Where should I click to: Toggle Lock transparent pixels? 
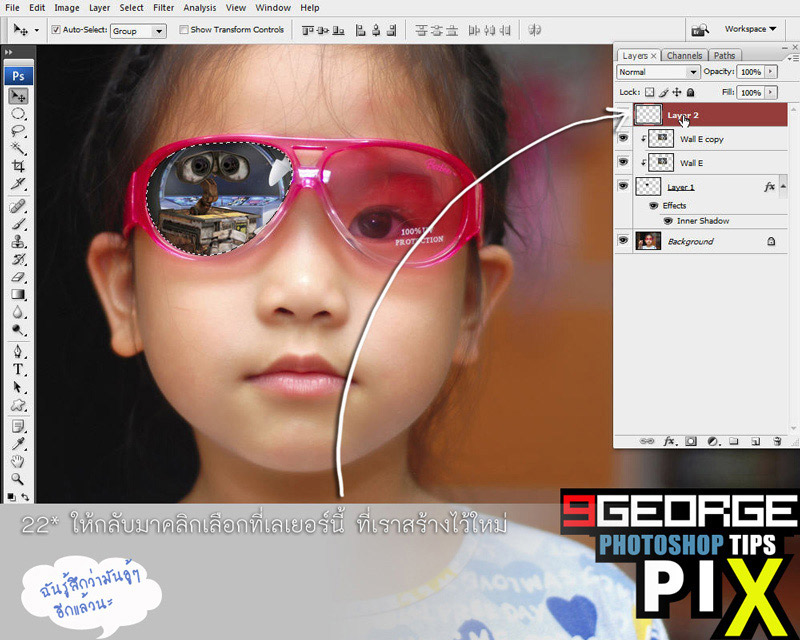coord(649,92)
